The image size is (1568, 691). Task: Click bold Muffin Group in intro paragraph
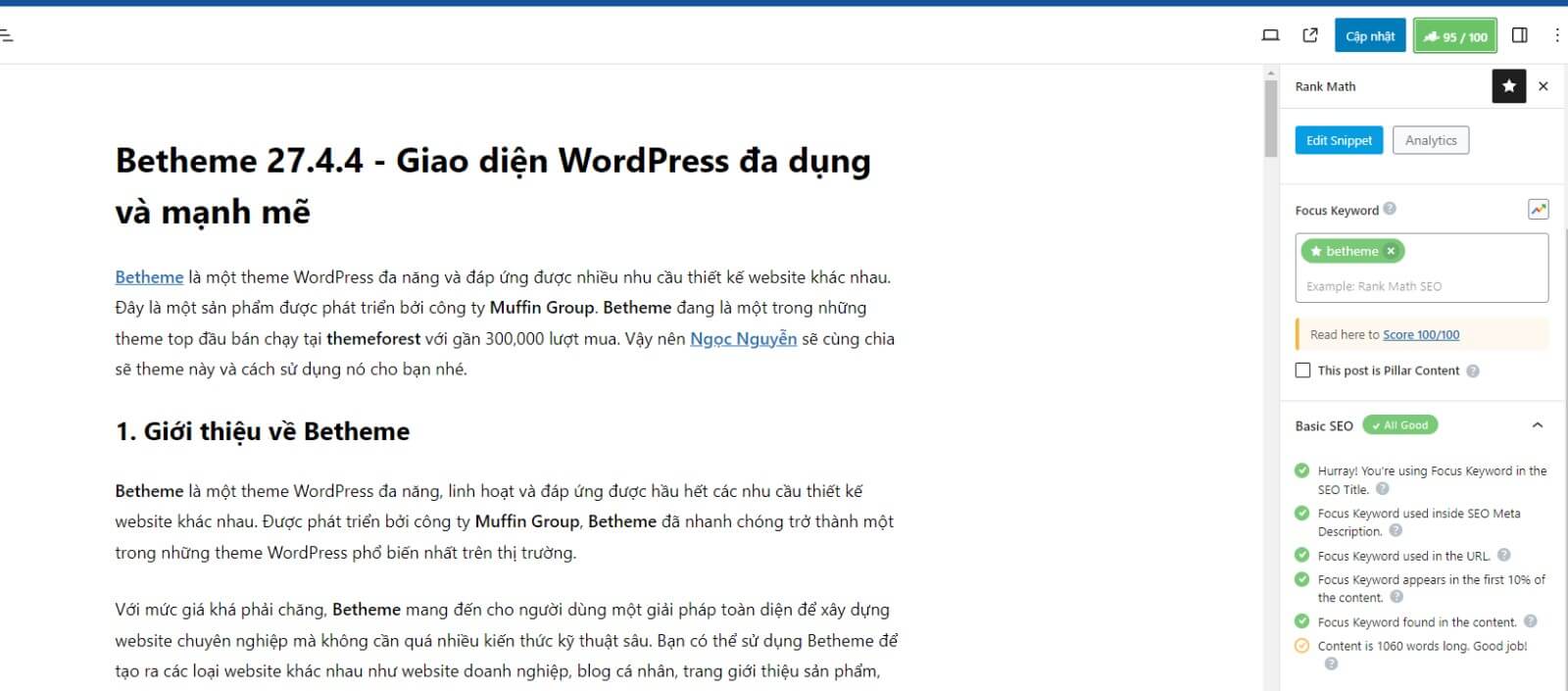click(542, 308)
